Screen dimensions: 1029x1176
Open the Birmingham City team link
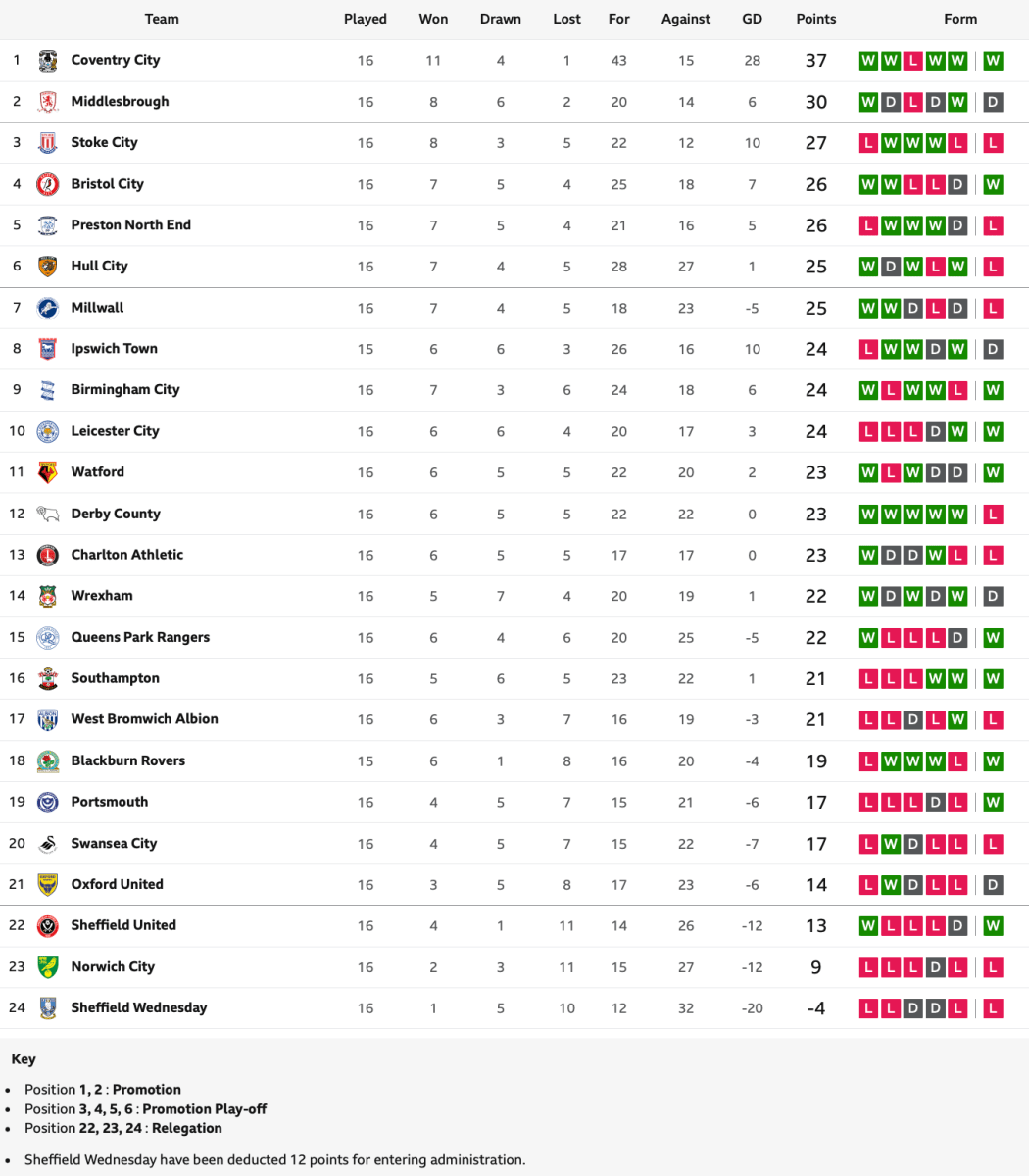[124, 390]
